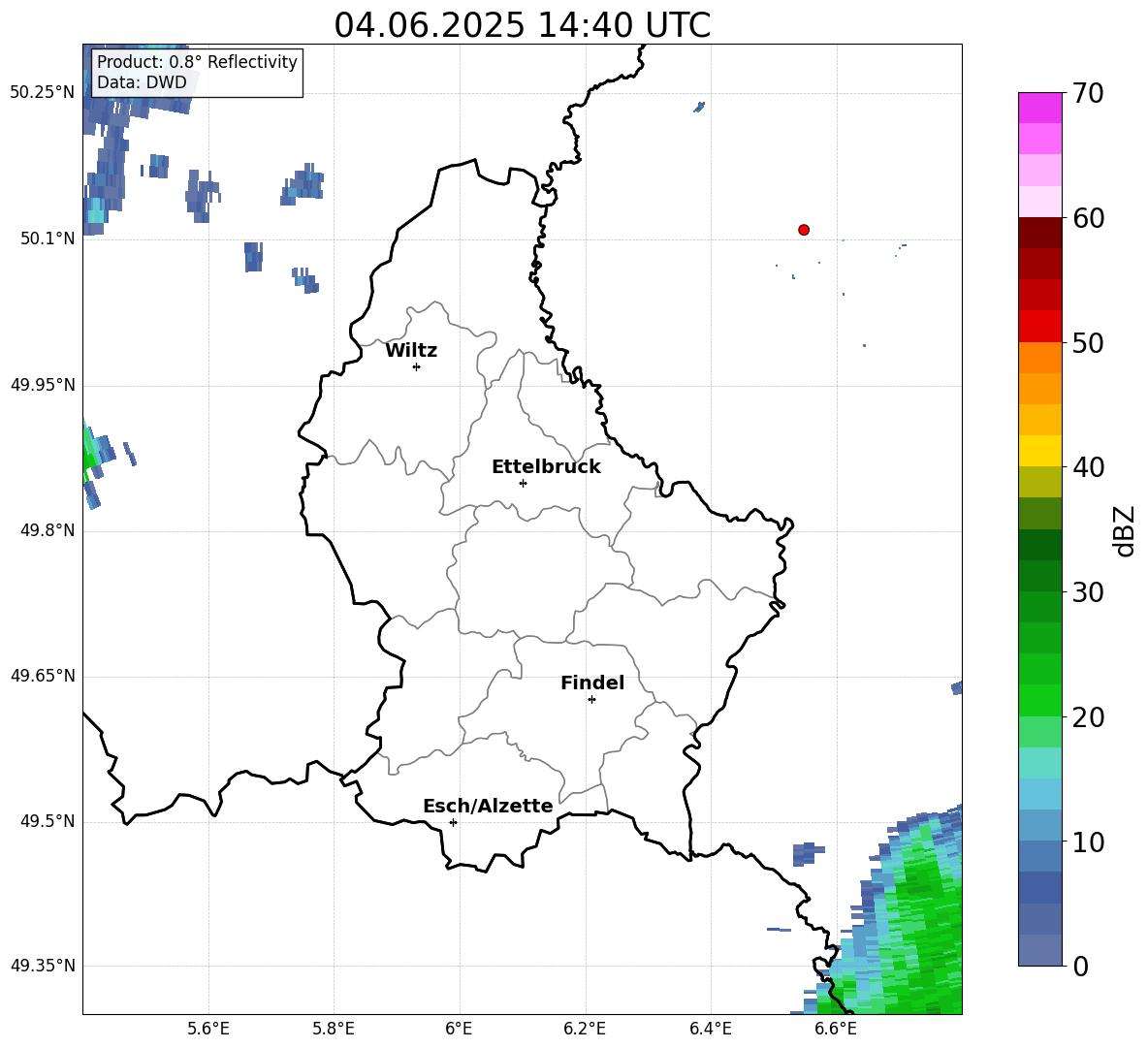Click latitude label 50.1°N

point(48,238)
